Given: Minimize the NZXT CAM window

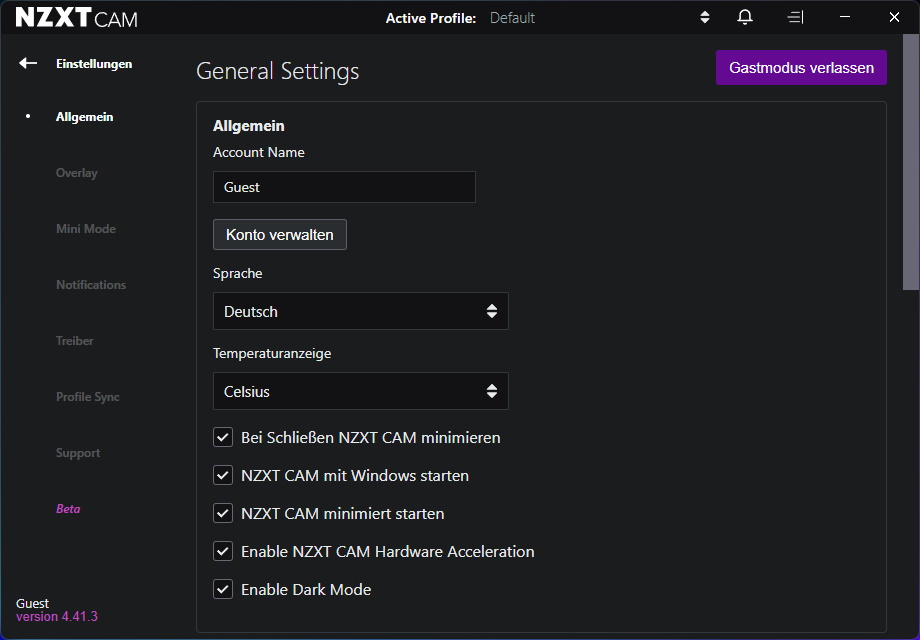Looking at the screenshot, I should pos(845,17).
